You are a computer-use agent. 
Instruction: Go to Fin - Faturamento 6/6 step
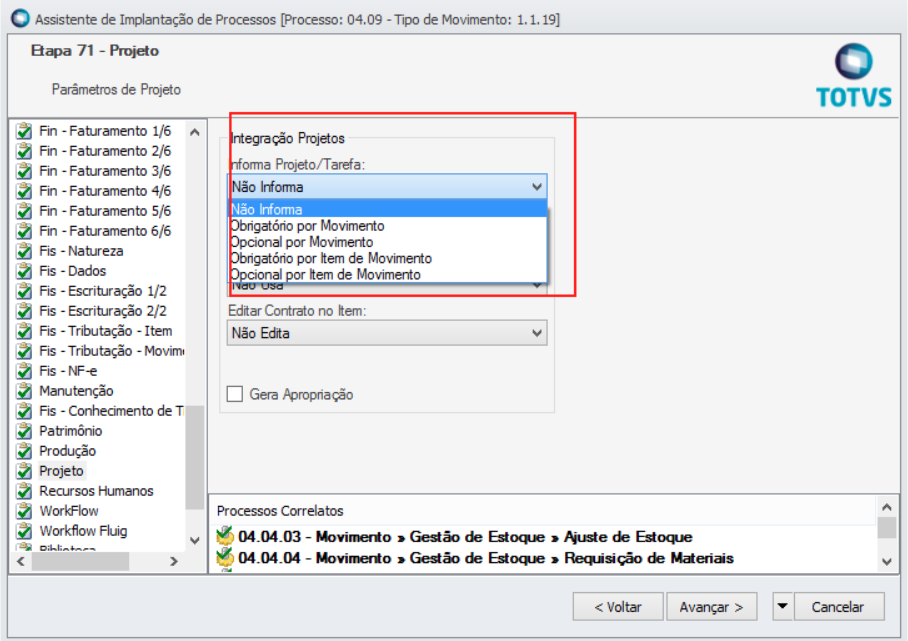pos(105,231)
